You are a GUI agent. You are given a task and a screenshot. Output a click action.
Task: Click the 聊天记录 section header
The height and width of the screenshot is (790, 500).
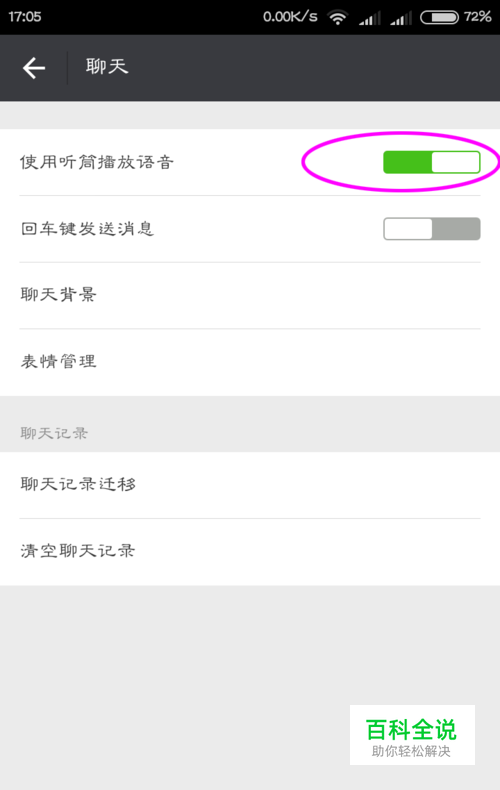54,433
